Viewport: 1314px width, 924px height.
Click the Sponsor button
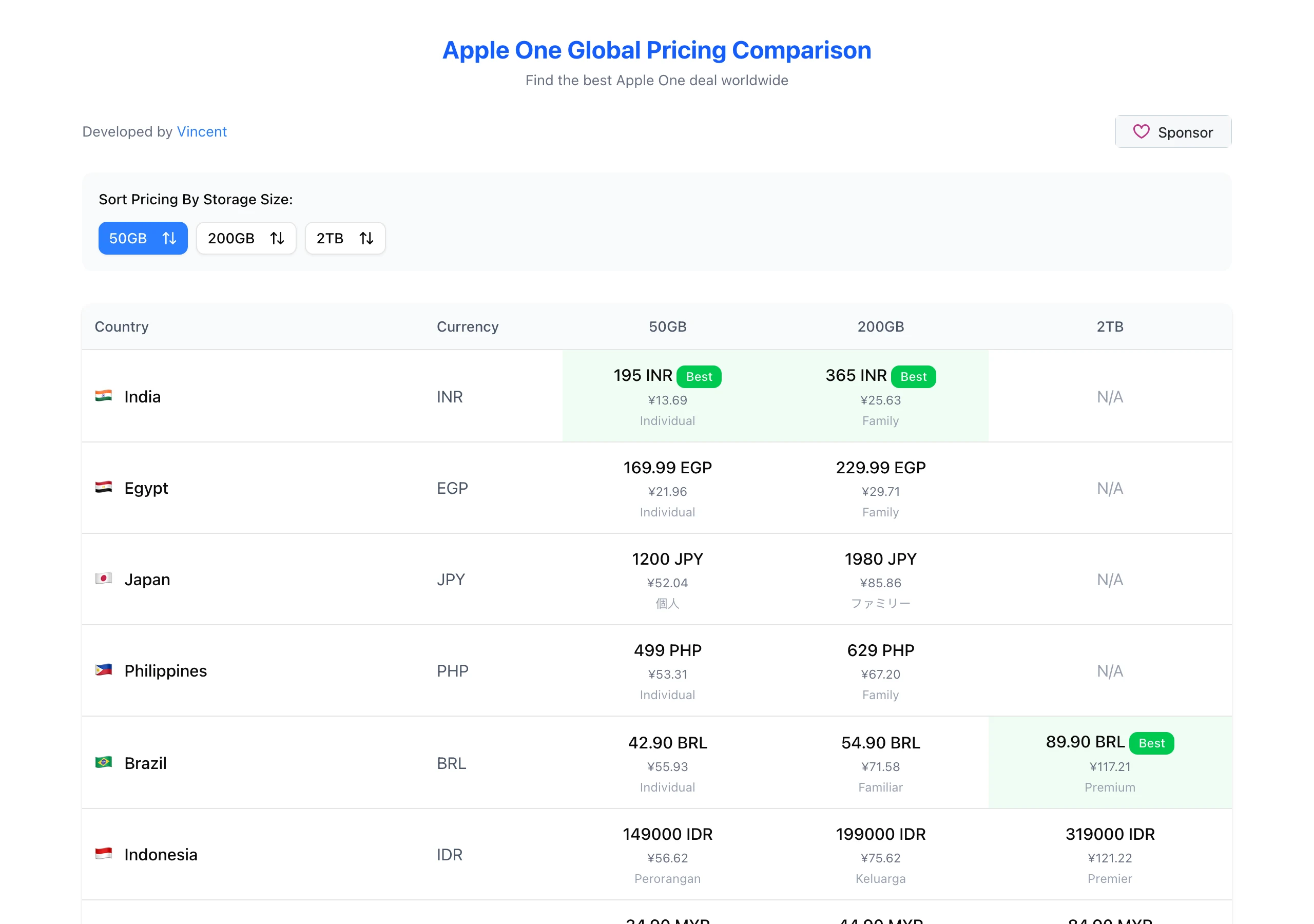coord(1173,132)
